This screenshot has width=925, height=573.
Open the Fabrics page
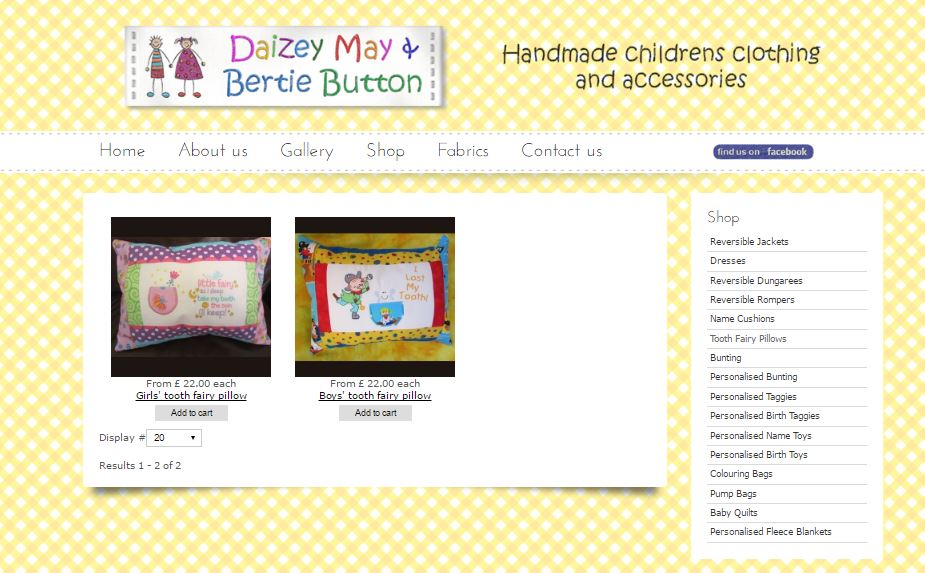[x=463, y=150]
